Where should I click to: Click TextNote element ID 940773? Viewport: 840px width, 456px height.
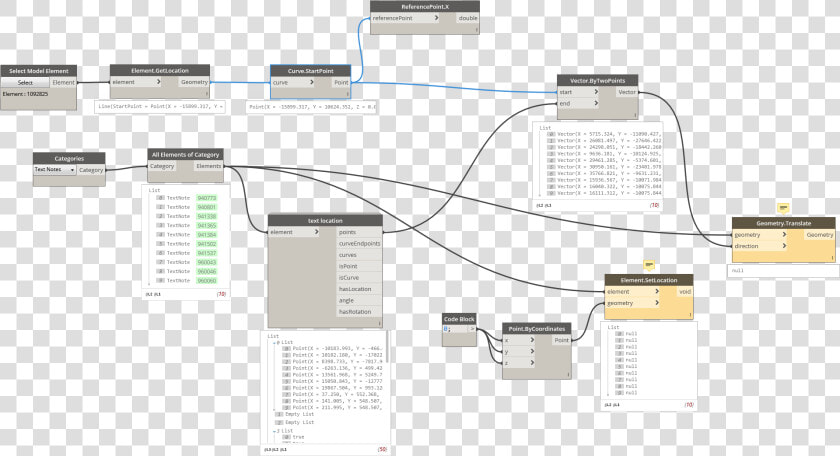click(x=206, y=198)
